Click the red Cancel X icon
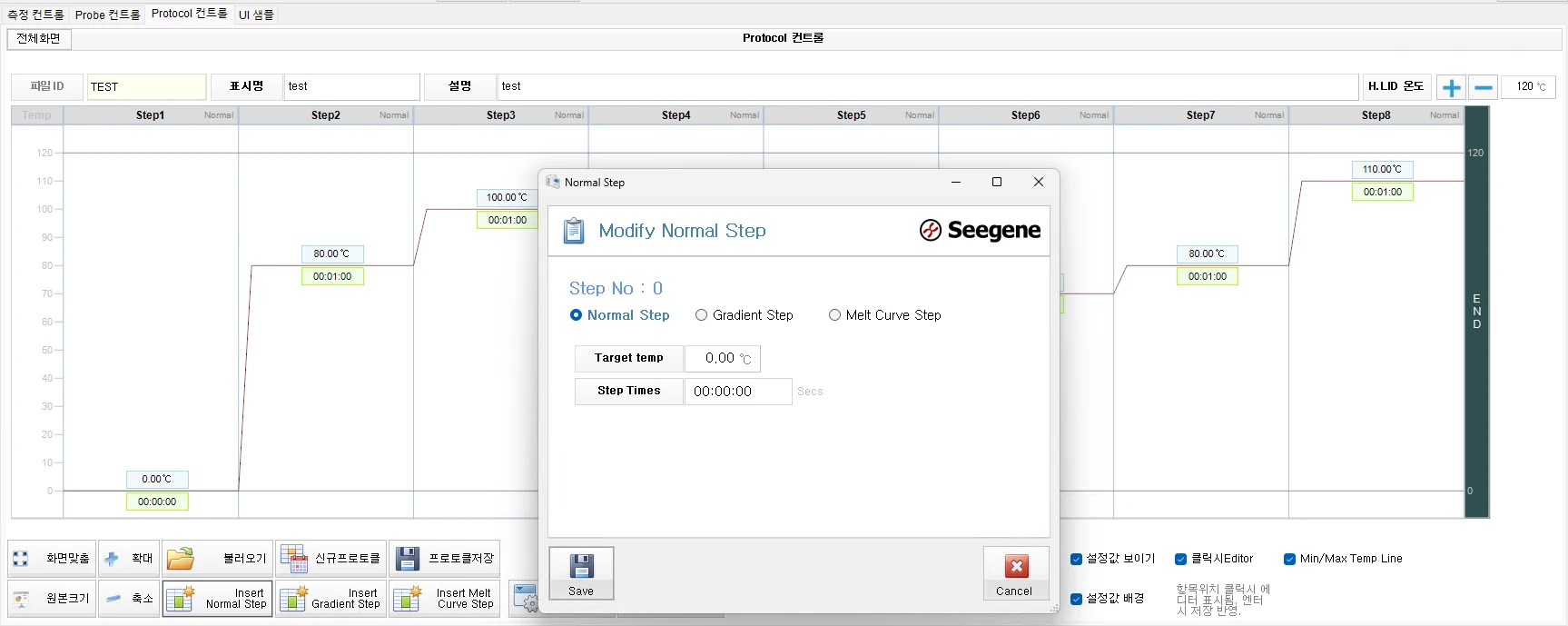The image size is (1568, 626). (1016, 566)
